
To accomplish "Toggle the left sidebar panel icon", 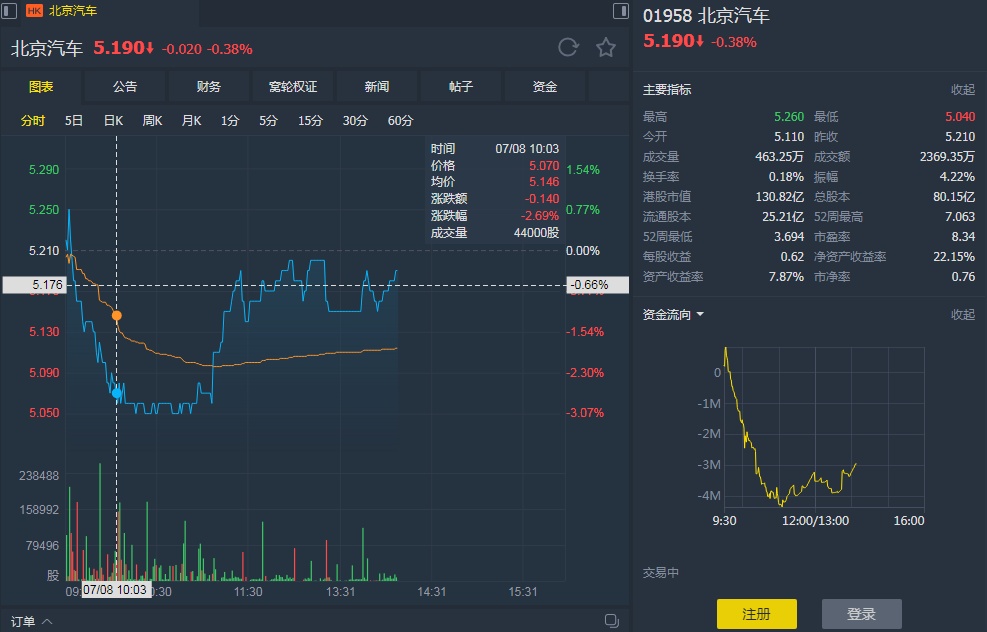I will coord(9,11).
